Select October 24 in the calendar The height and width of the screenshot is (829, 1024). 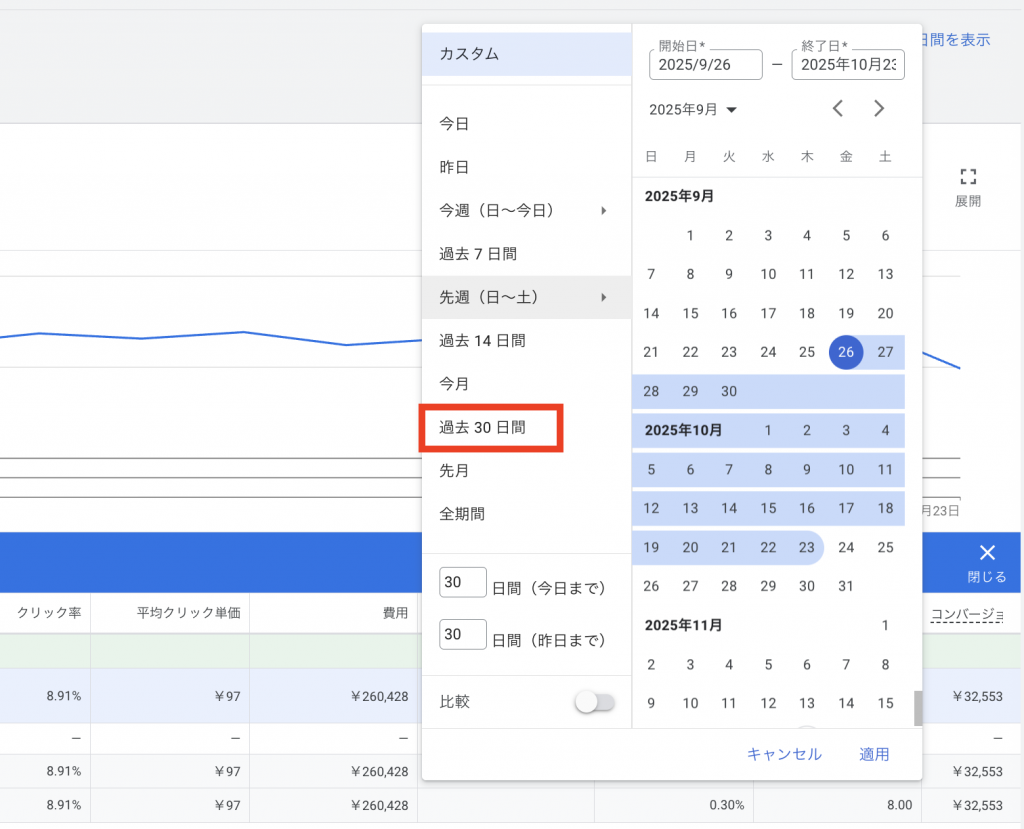846,547
